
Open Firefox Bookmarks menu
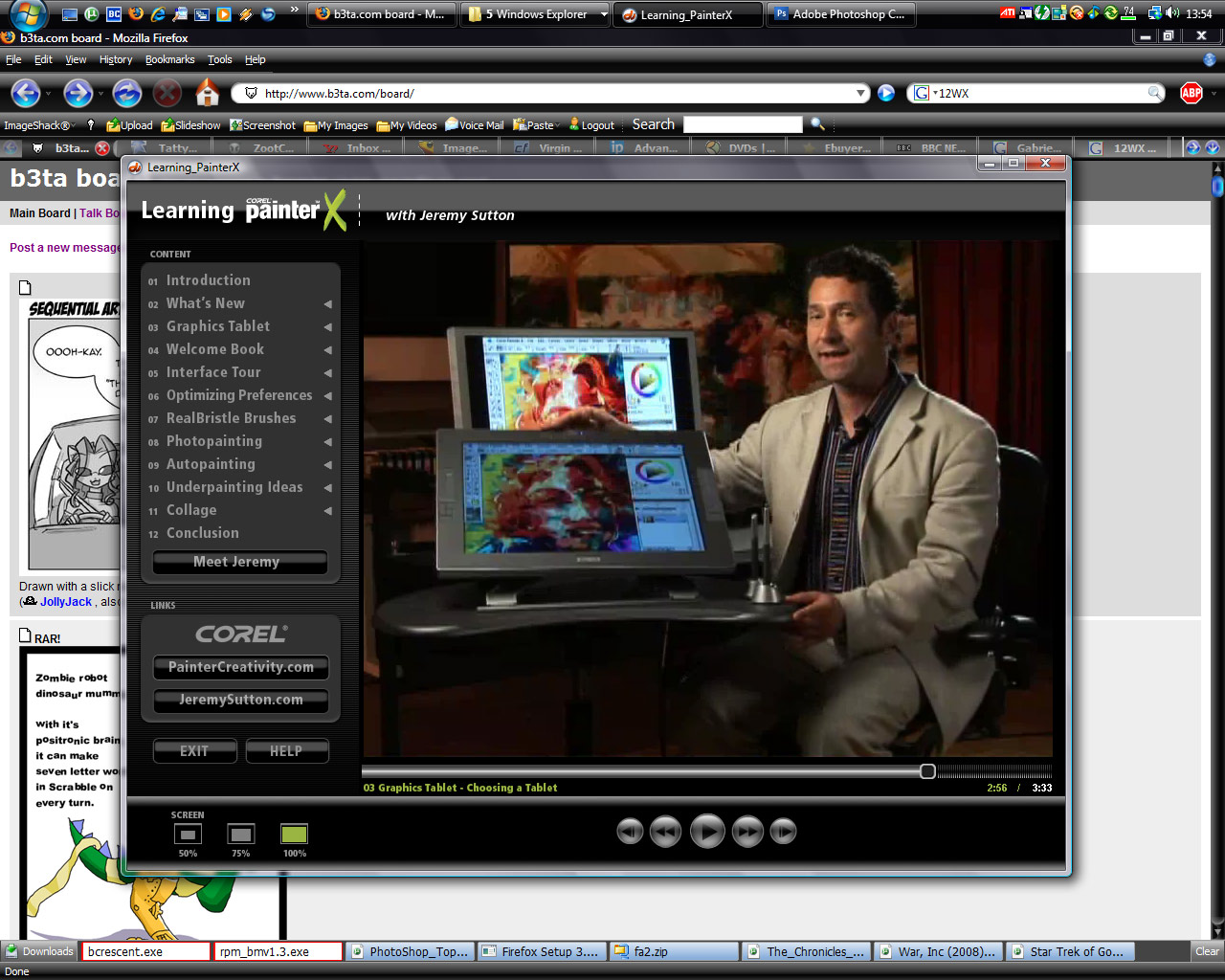[169, 59]
